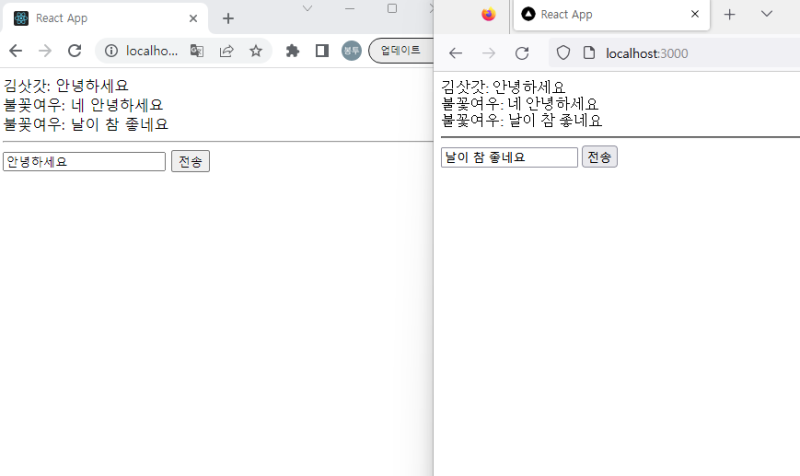800x476 pixels.
Task: Select the React App tab in Firefox
Action: coord(611,15)
